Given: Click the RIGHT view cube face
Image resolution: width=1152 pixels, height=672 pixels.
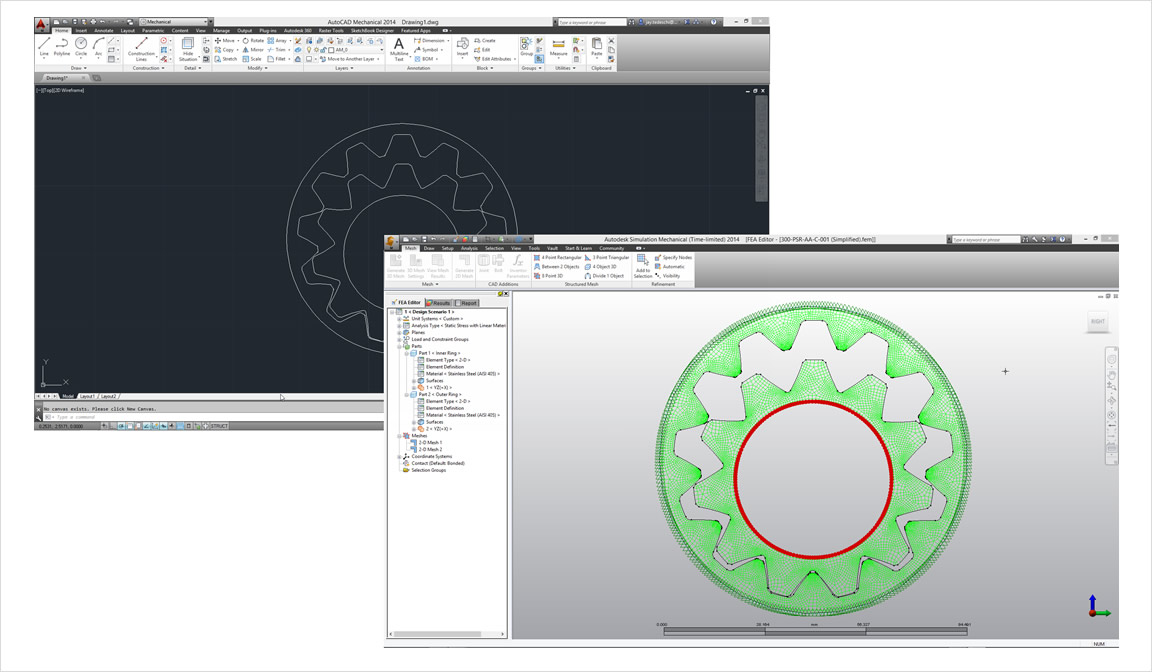Looking at the screenshot, I should click(x=1098, y=322).
